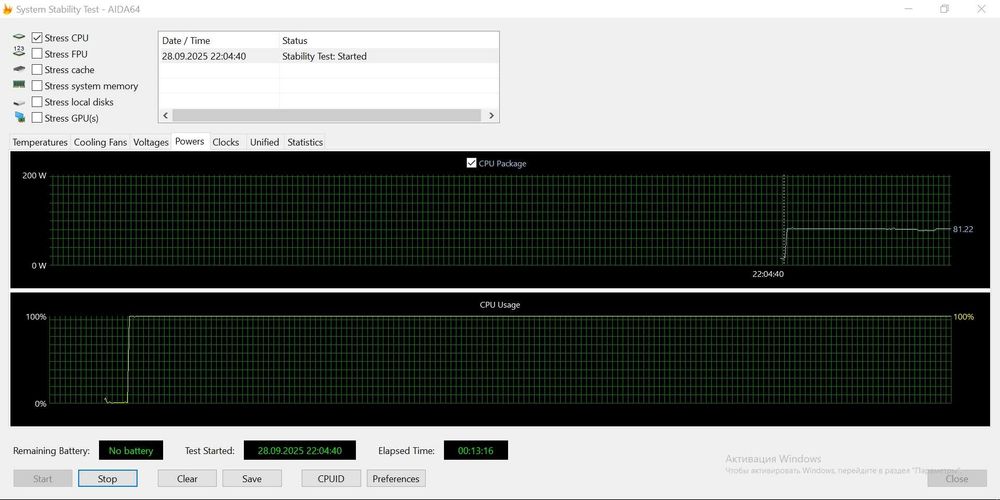This screenshot has height=500, width=1000.
Task: Open Preferences
Action: 396,479
